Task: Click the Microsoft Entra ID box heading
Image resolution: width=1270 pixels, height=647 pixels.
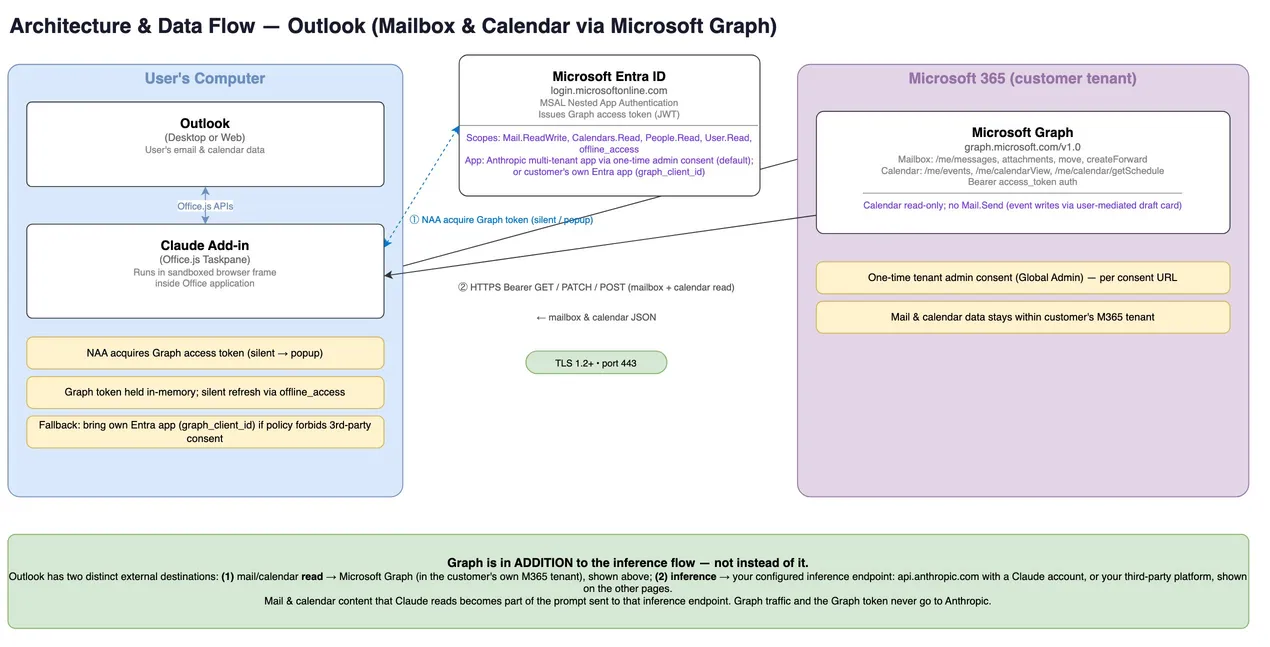Action: (609, 76)
